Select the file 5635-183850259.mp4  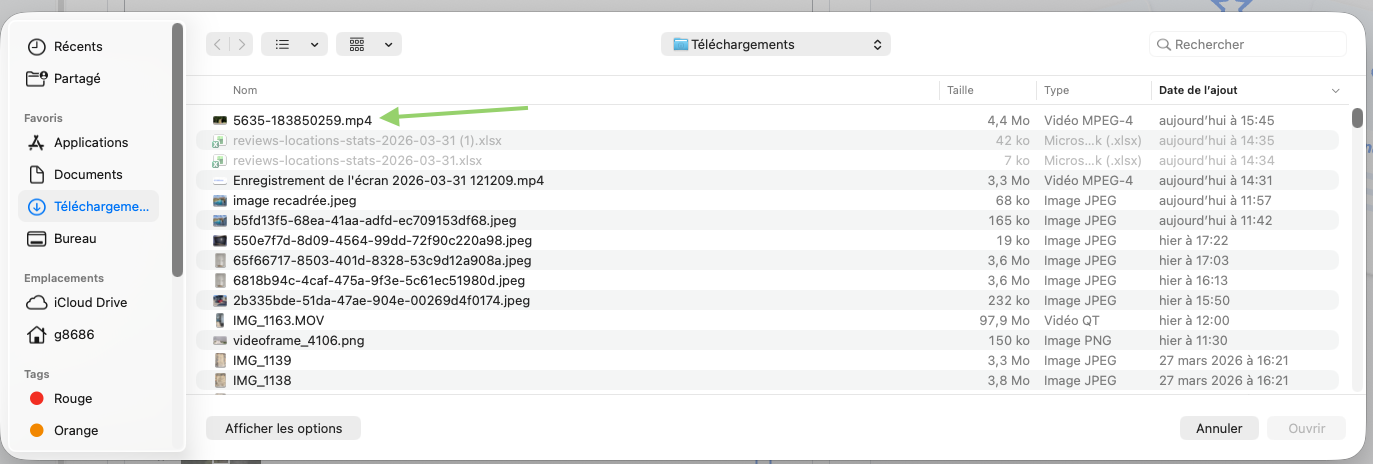302,120
